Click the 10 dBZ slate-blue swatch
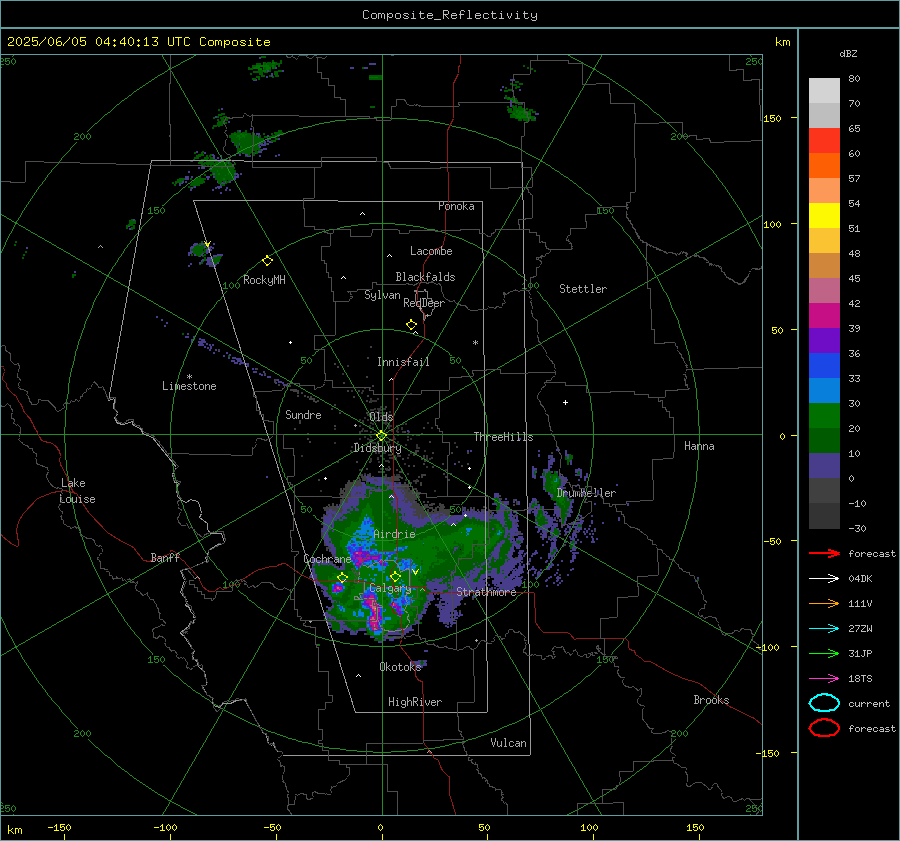Image resolution: width=900 pixels, height=841 pixels. (824, 465)
